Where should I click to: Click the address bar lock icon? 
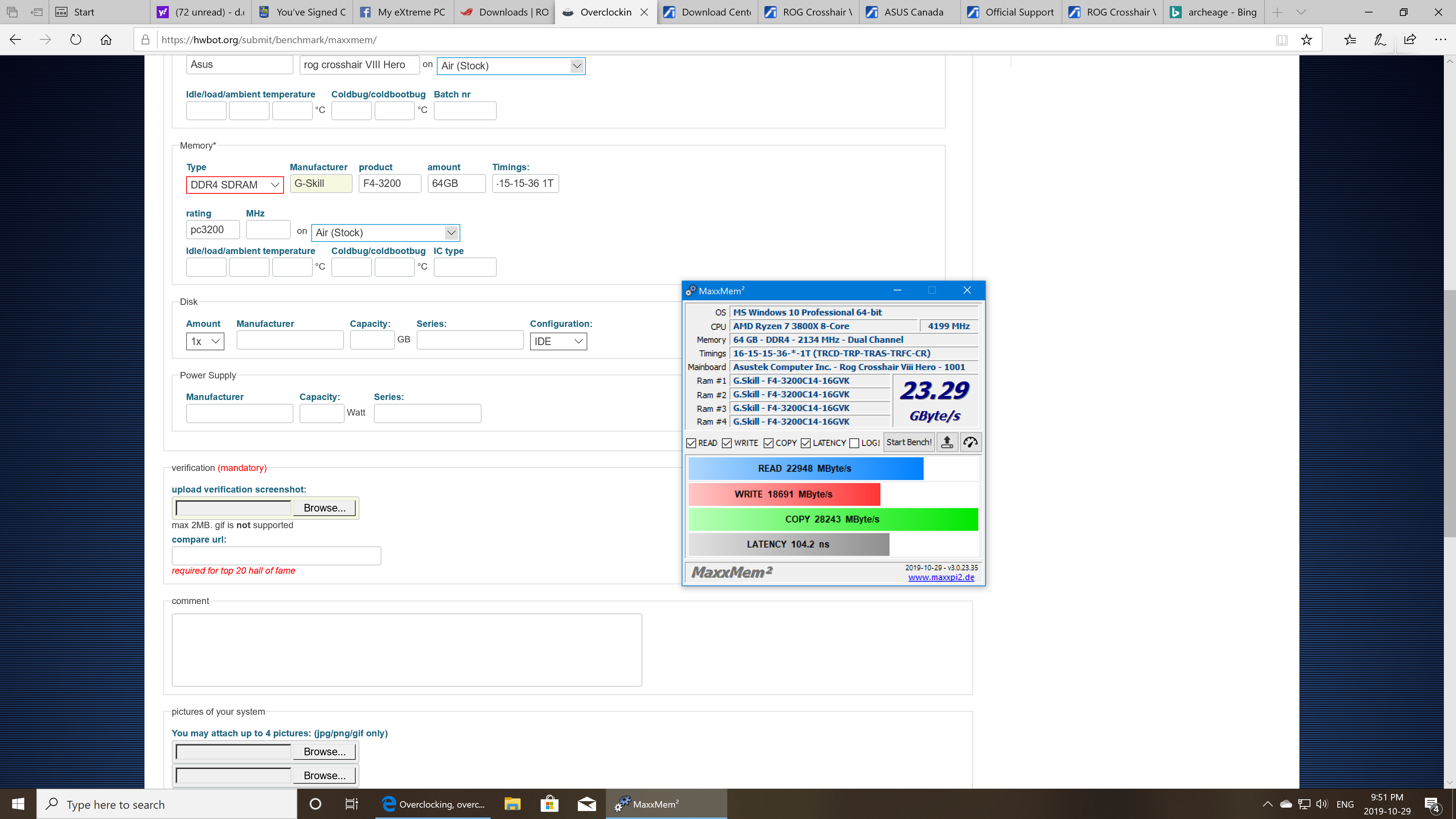pos(145,39)
